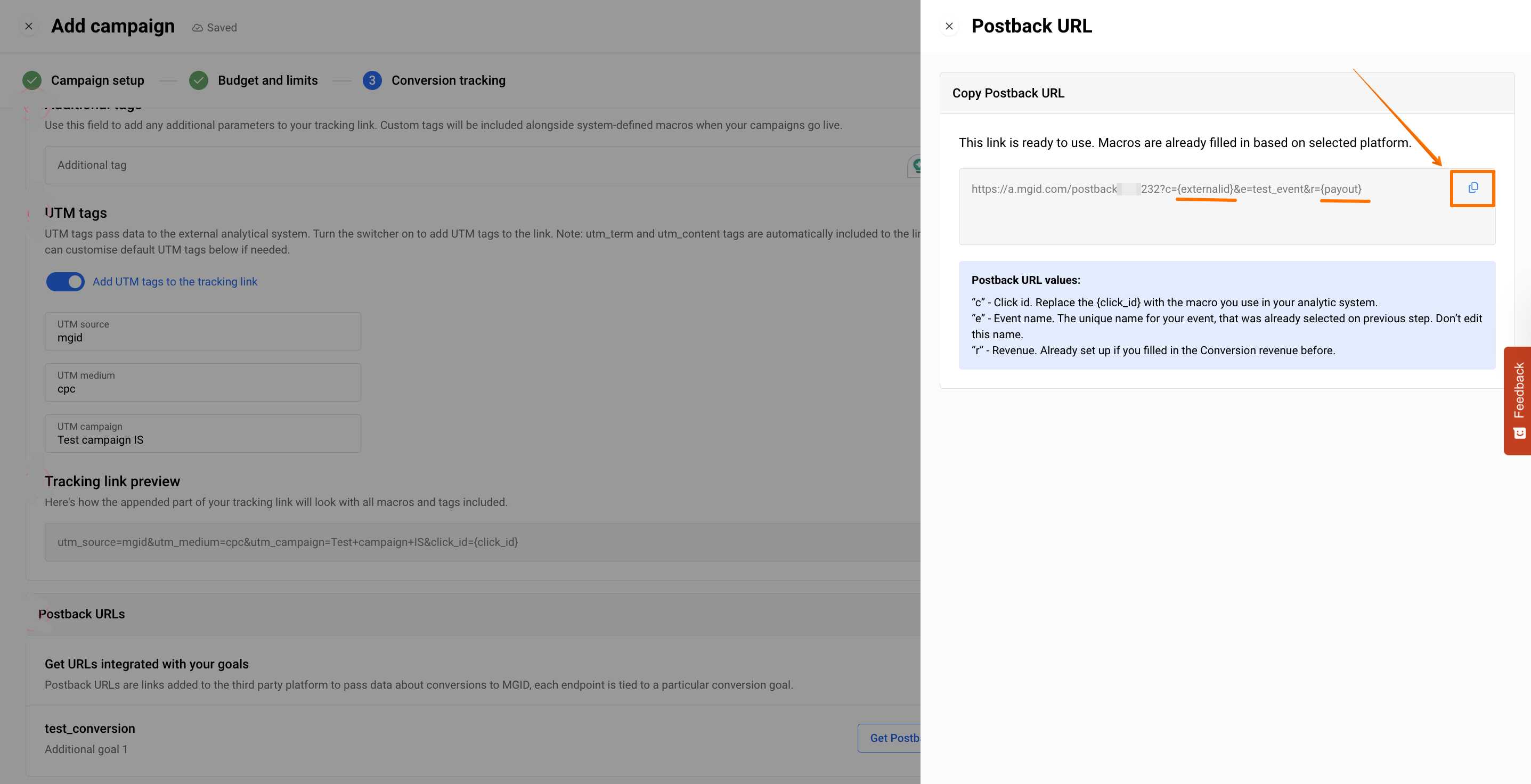This screenshot has height=784, width=1531.
Task: Click green icon inside Additional tag field
Action: 916,165
